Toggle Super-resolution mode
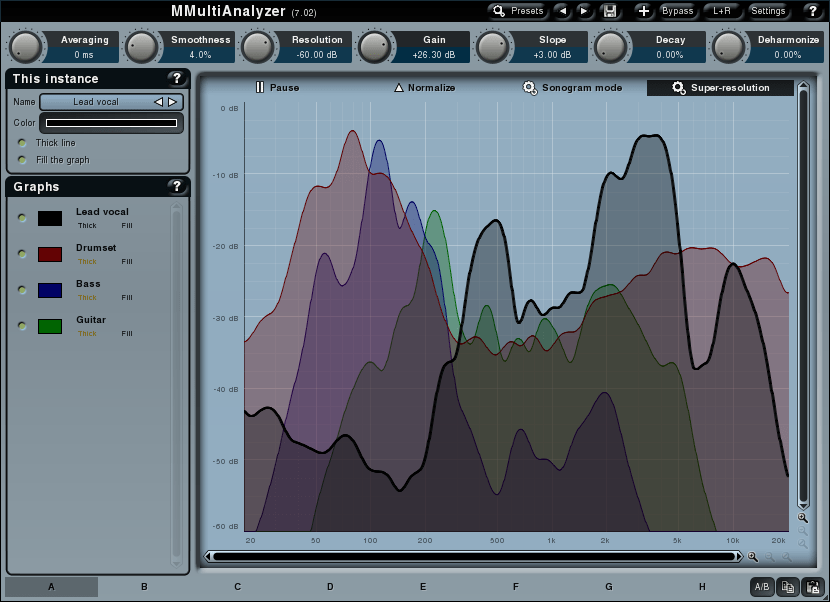830x602 pixels. point(720,88)
